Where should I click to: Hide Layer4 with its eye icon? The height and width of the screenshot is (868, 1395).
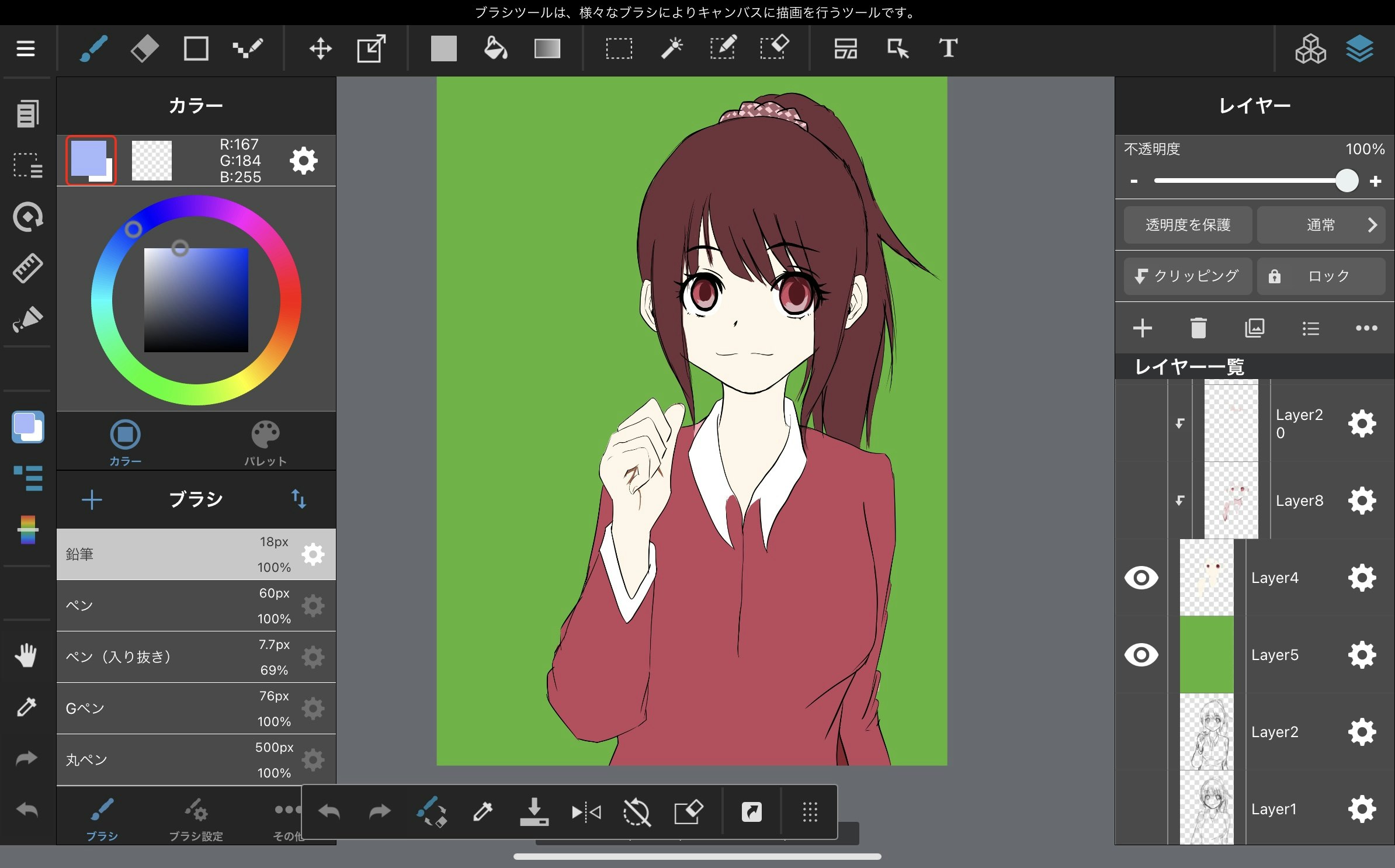(x=1141, y=578)
